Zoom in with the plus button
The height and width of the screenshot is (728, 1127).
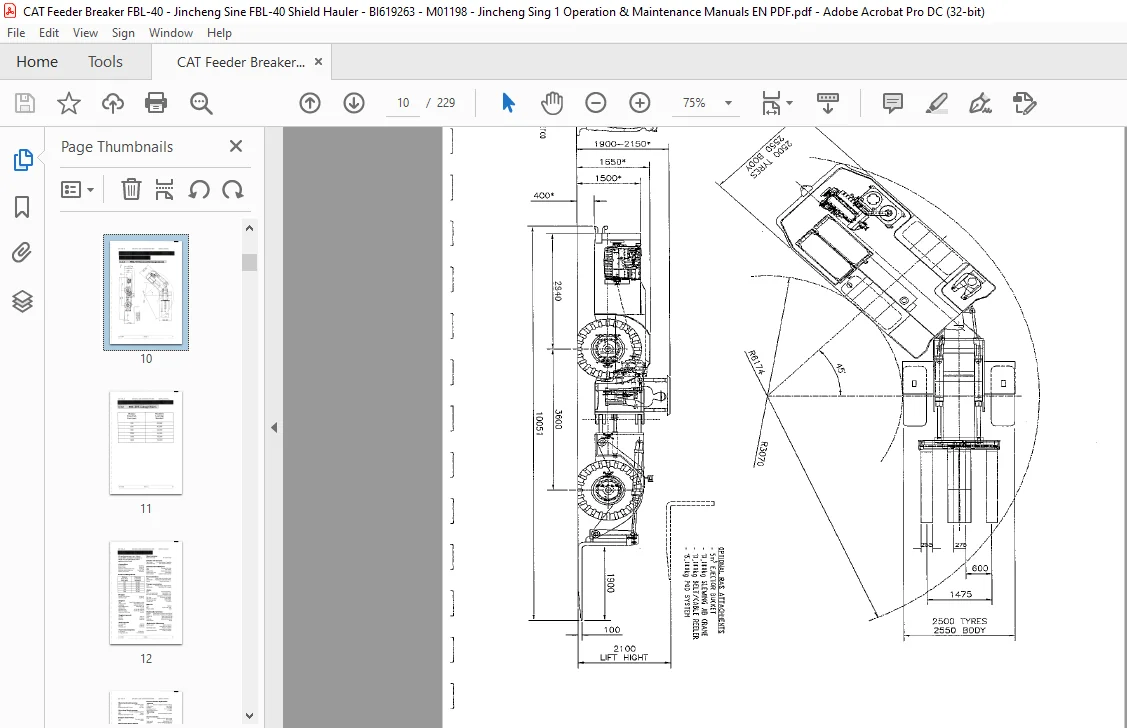[640, 103]
